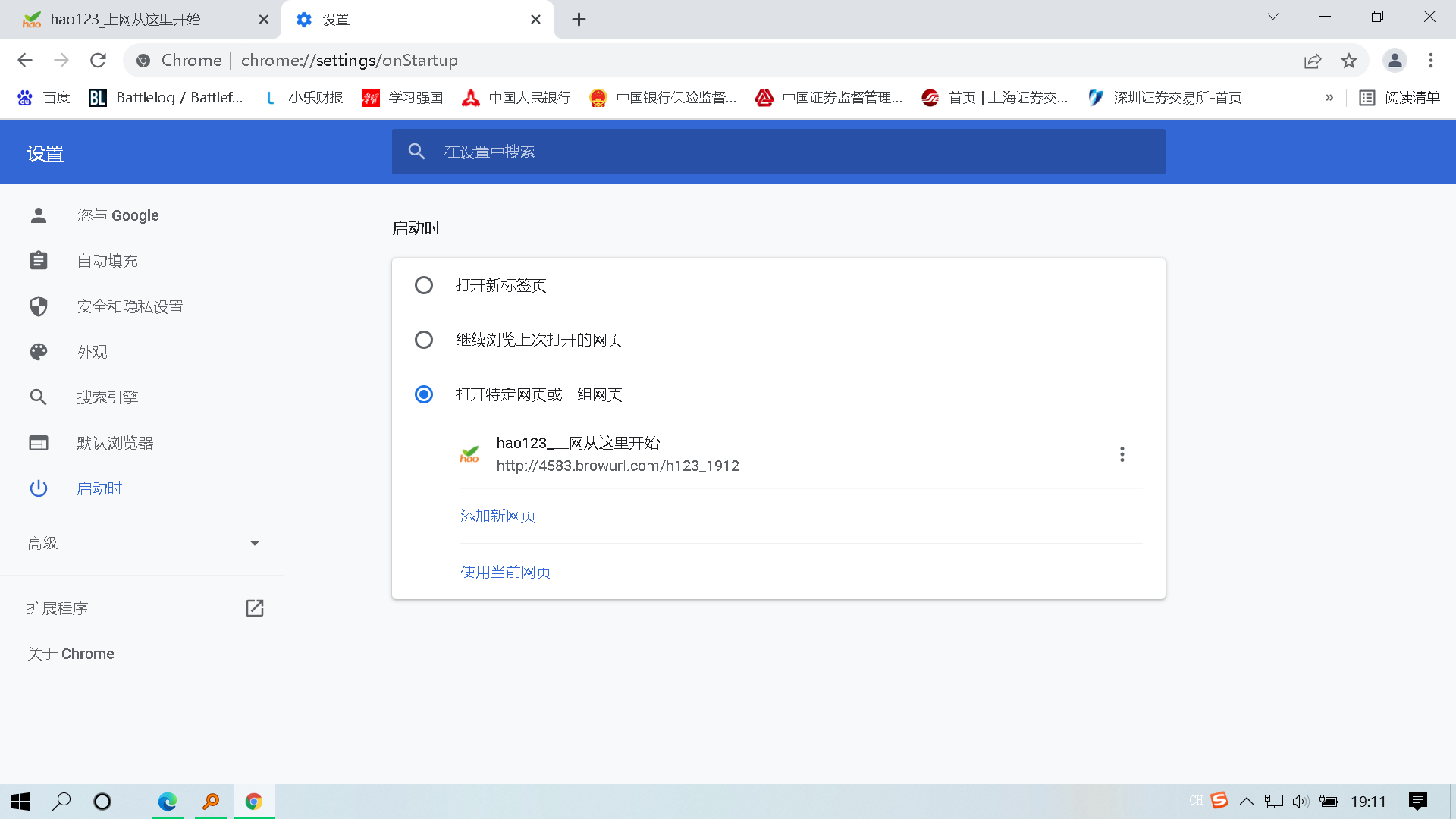
Task: Expand the 高级 section
Action: click(143, 543)
